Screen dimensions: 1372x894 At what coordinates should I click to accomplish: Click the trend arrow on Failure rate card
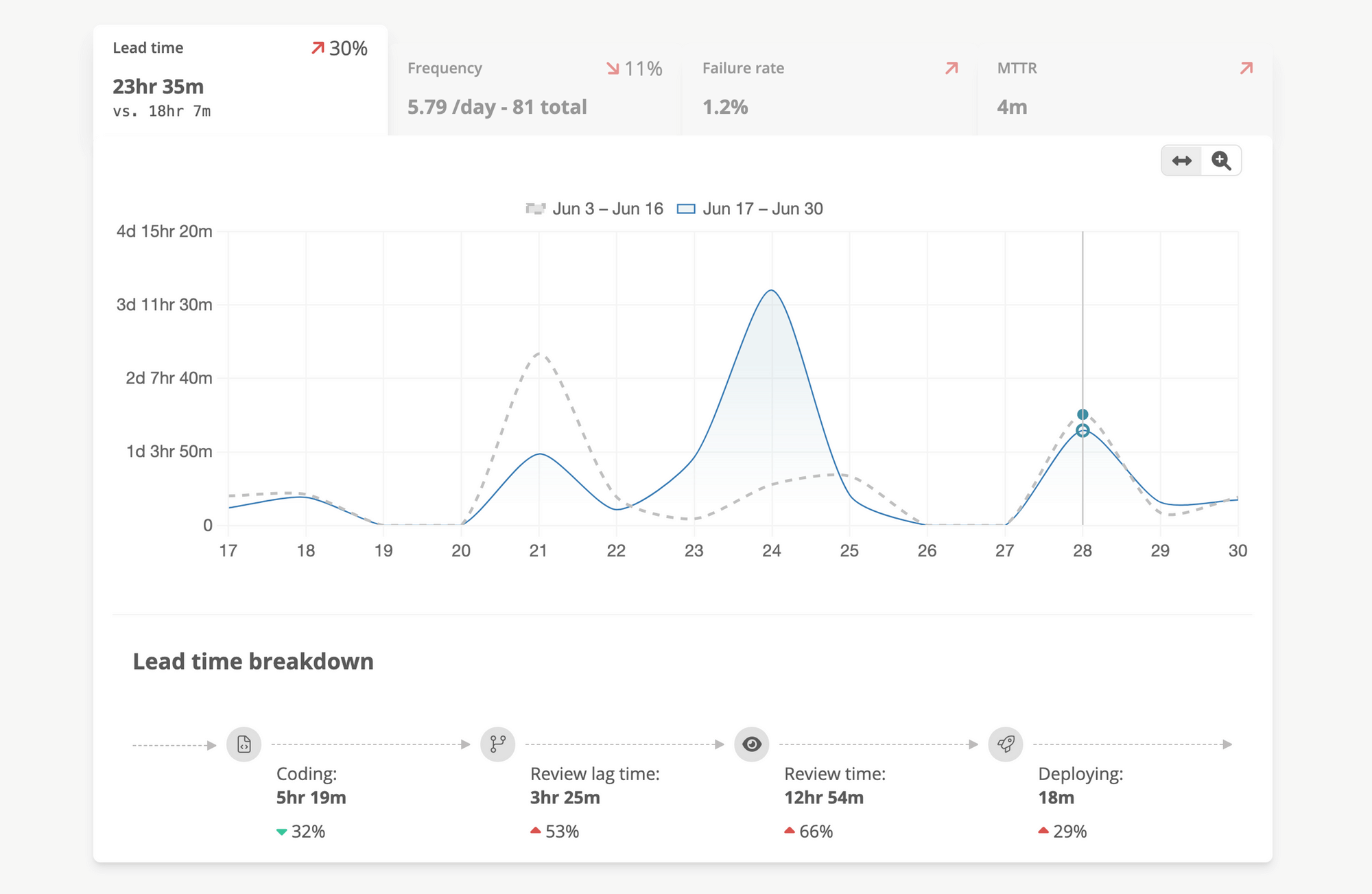click(950, 69)
